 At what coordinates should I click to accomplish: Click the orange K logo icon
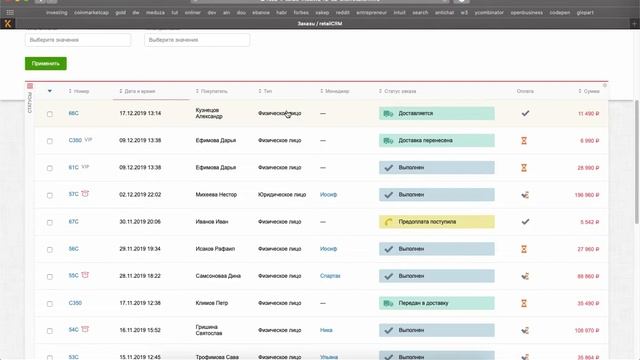pyautogui.click(x=7, y=24)
